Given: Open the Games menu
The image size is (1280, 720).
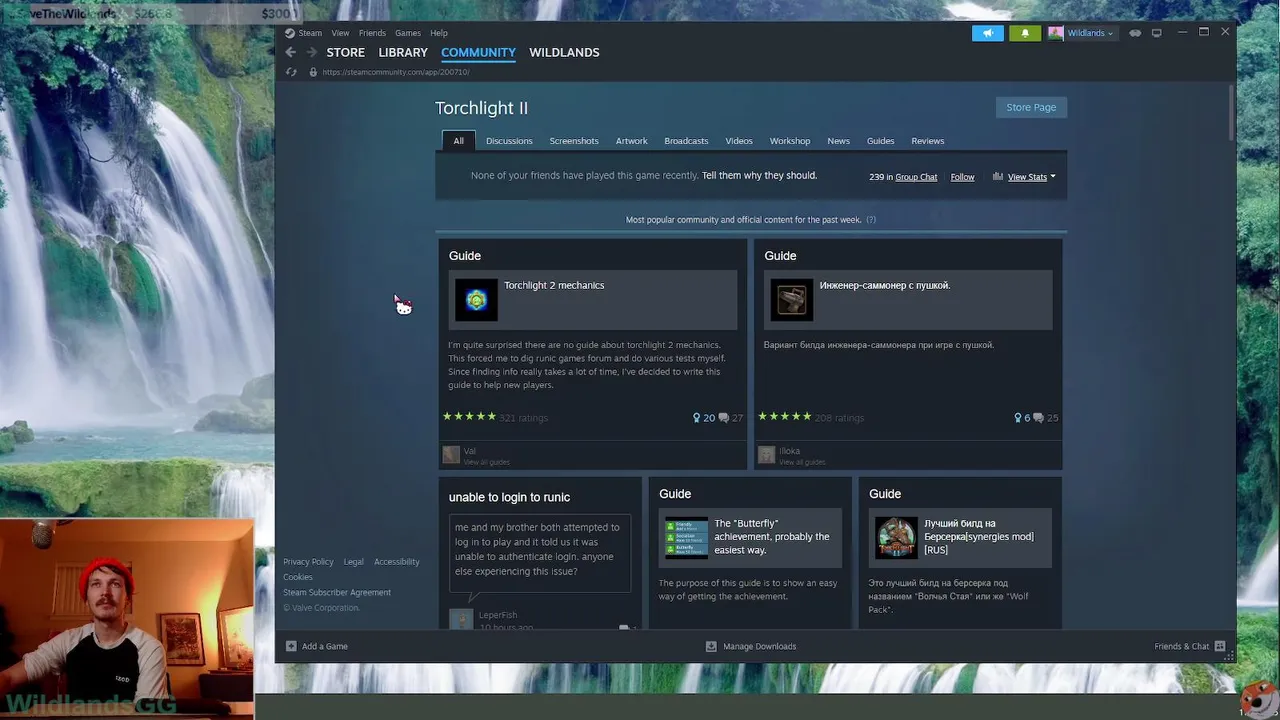Looking at the screenshot, I should (x=408, y=33).
